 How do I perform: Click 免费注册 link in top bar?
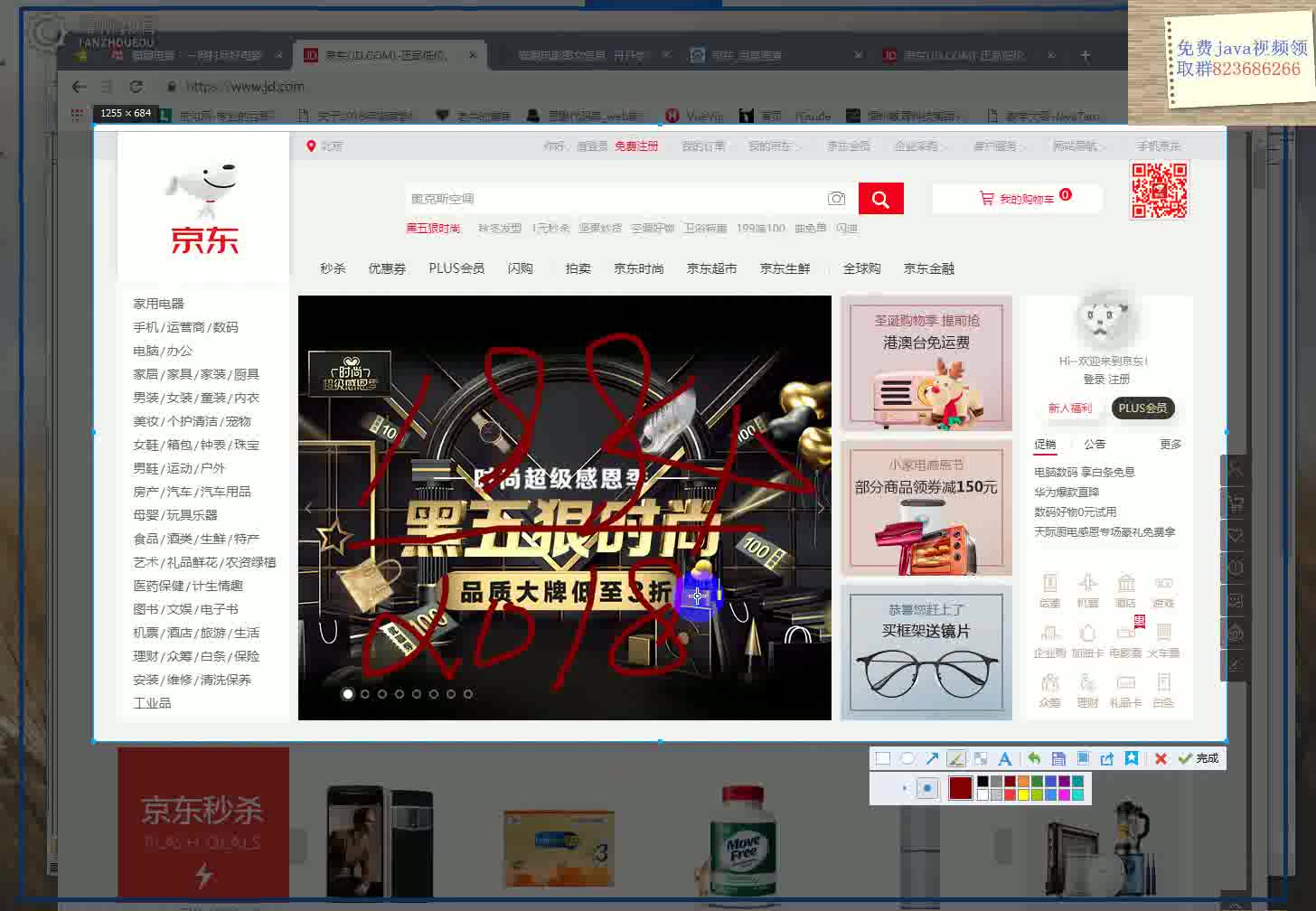[636, 146]
